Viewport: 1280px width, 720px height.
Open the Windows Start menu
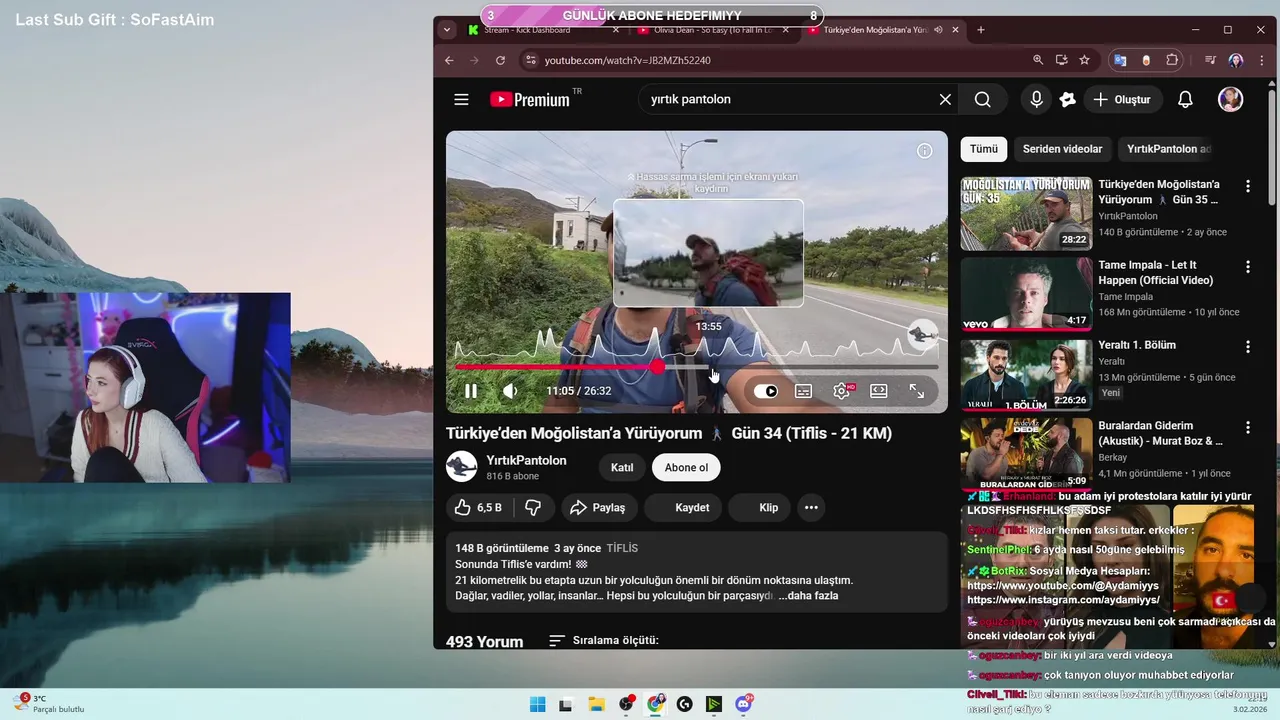pyautogui.click(x=537, y=704)
